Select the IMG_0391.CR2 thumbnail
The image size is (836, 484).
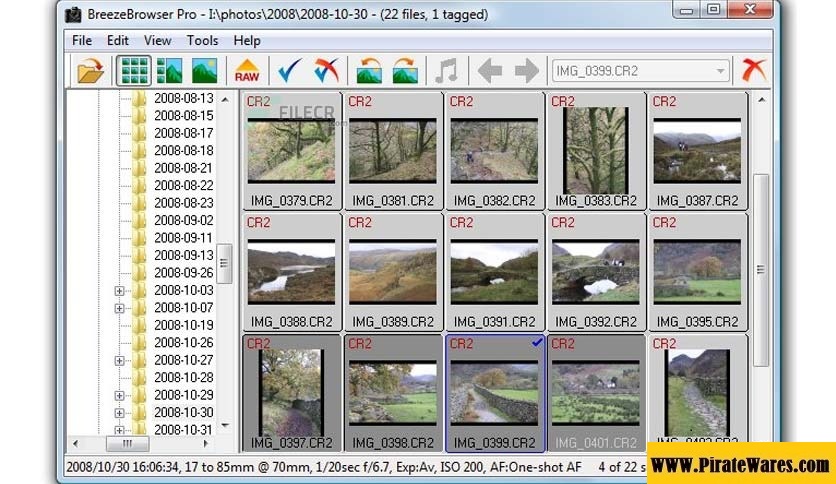coord(496,270)
